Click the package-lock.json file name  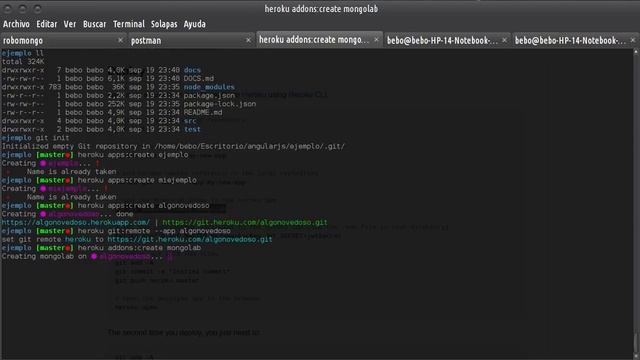220,104
